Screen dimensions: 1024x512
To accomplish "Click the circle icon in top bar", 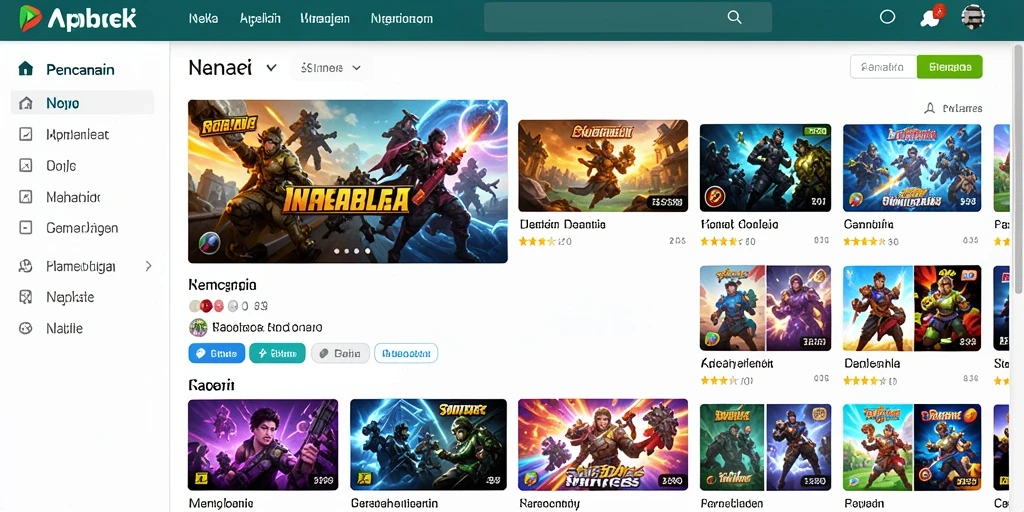I will (887, 18).
